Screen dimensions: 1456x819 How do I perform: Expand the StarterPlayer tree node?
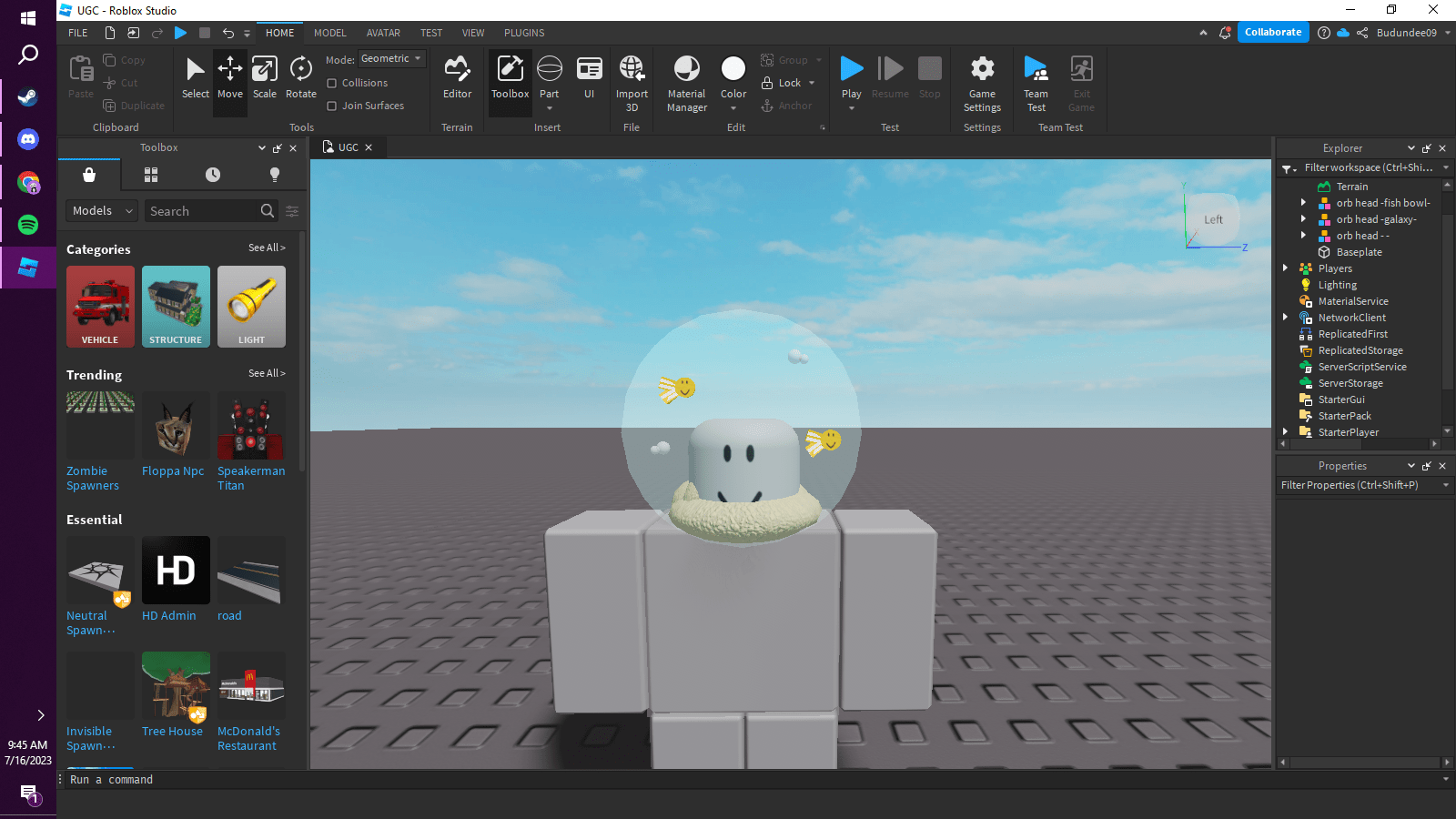(x=1285, y=432)
